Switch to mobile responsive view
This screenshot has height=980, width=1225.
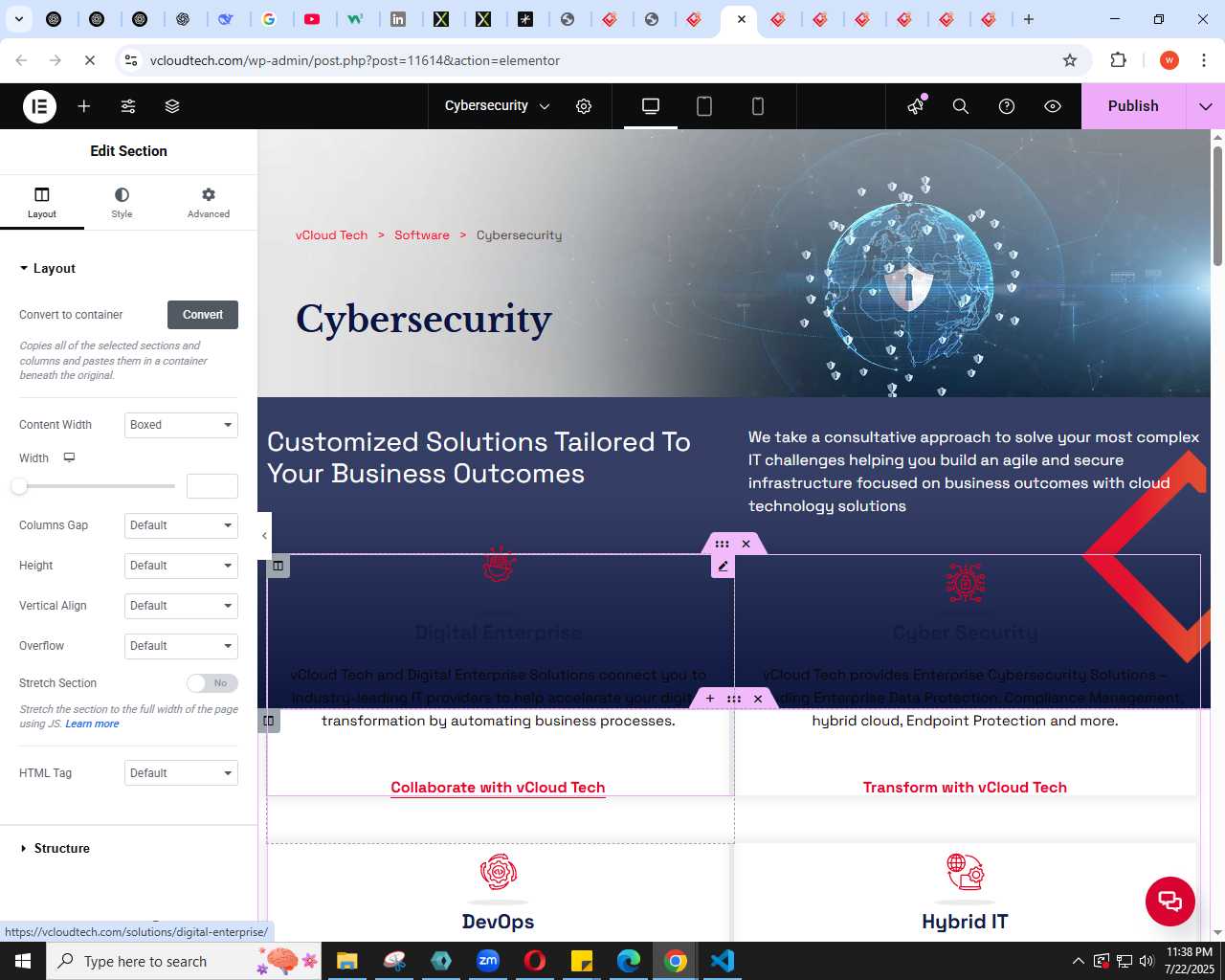[x=758, y=106]
